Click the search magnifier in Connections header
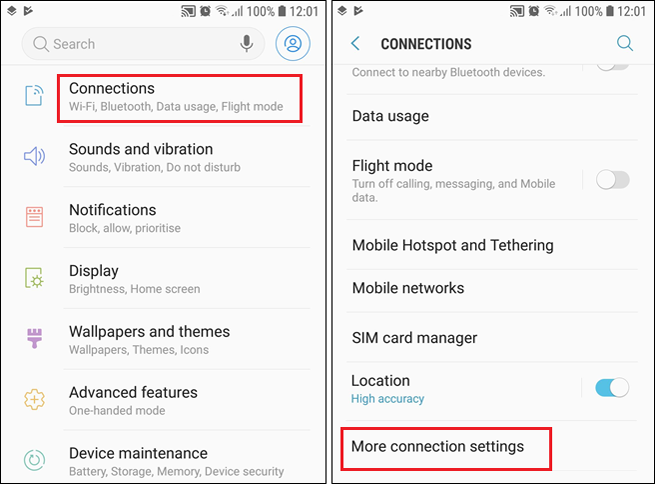 coord(625,43)
